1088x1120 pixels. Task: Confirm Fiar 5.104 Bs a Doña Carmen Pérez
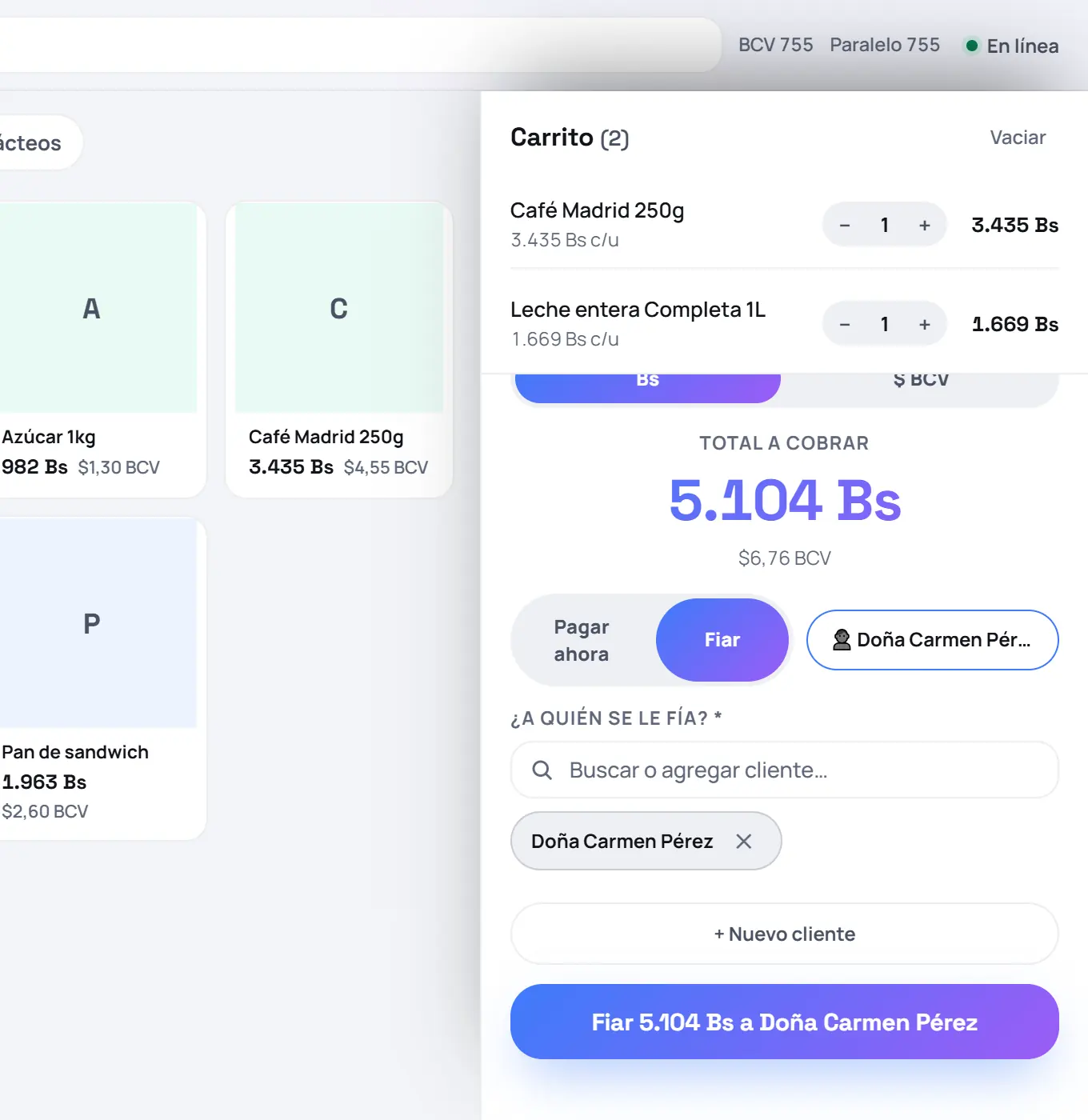(x=785, y=1022)
